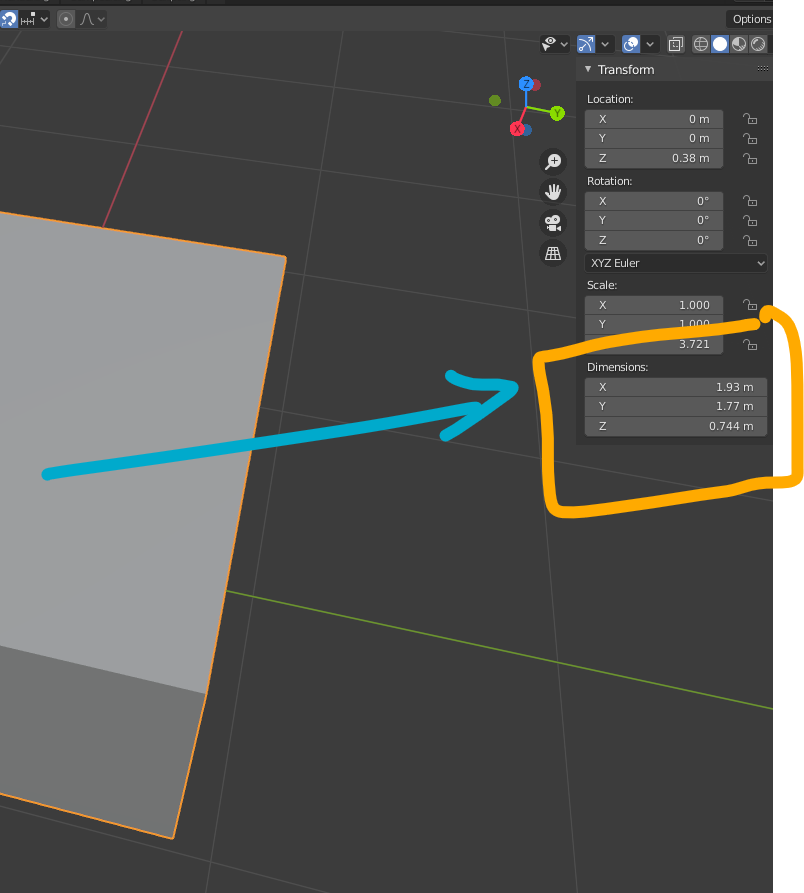Lock Scale Z
Viewport: 804px width, 893px height.
click(x=750, y=344)
